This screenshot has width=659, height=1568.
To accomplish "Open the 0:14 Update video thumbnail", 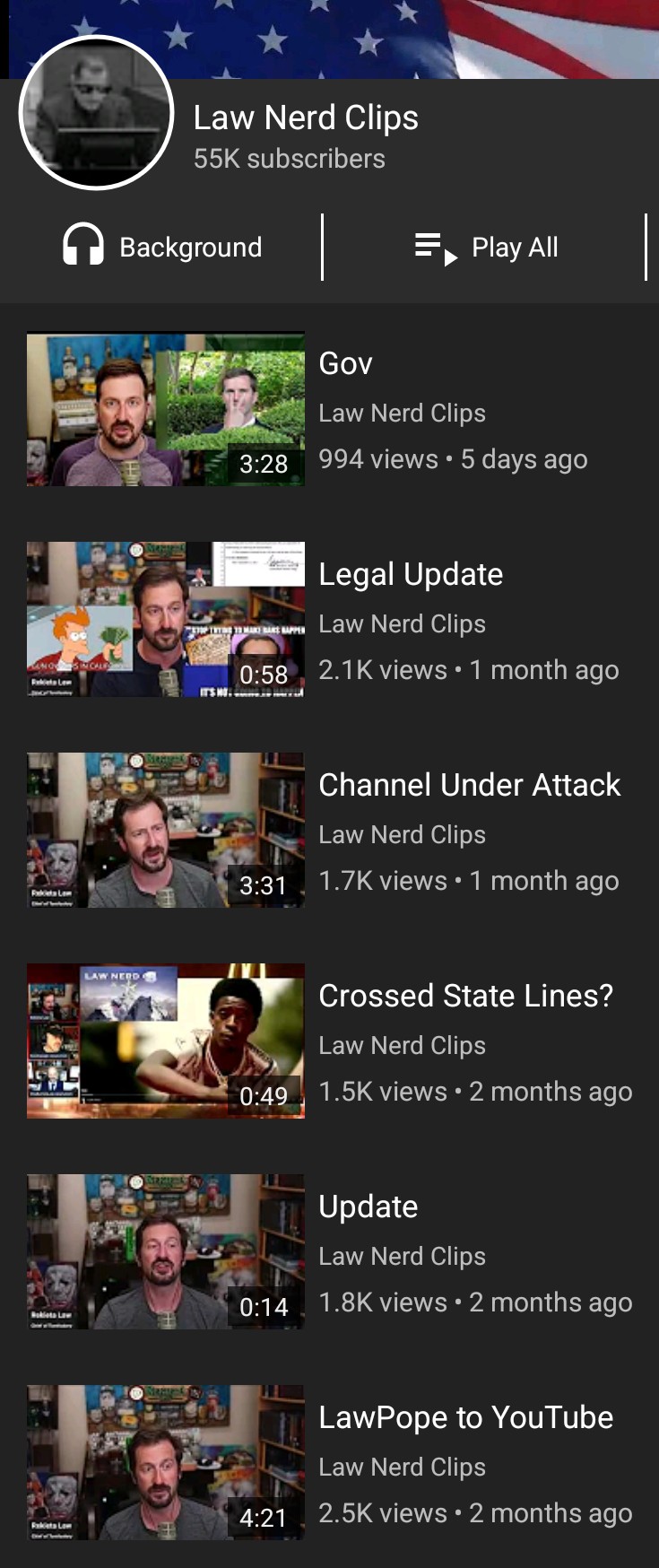I will [x=166, y=1252].
